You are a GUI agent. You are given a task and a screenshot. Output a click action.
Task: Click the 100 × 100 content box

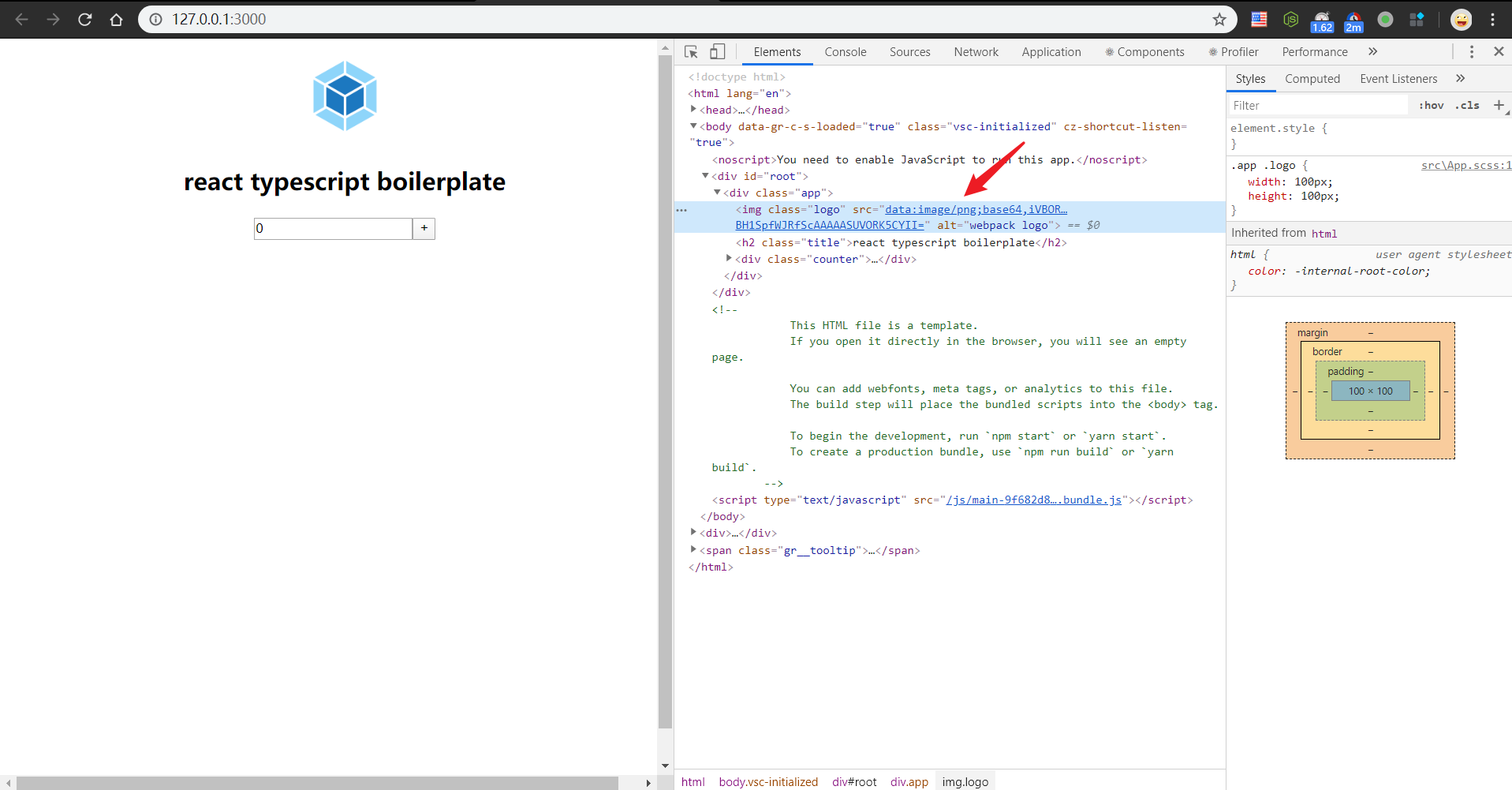pyautogui.click(x=1371, y=391)
